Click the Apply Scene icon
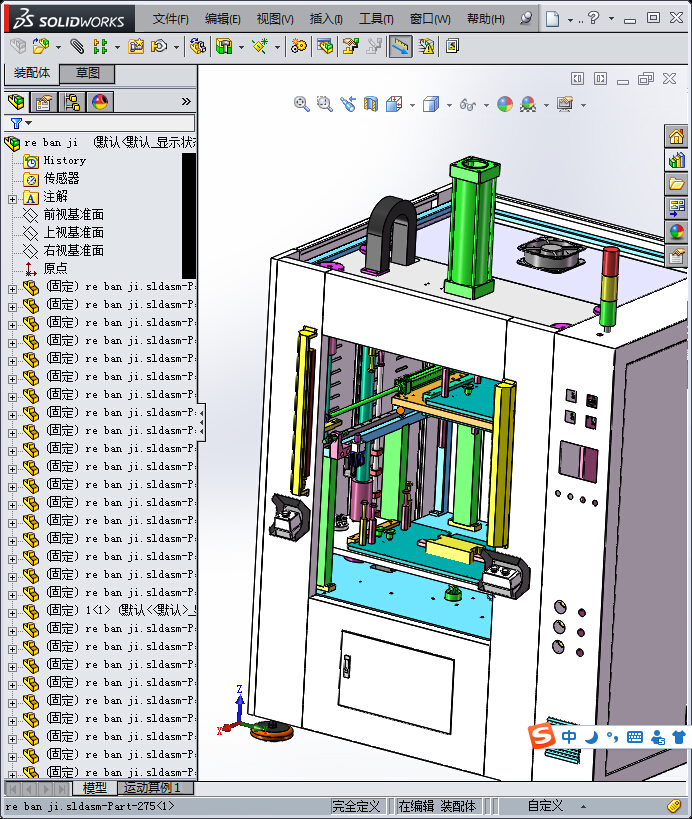This screenshot has width=692, height=819. (x=528, y=104)
